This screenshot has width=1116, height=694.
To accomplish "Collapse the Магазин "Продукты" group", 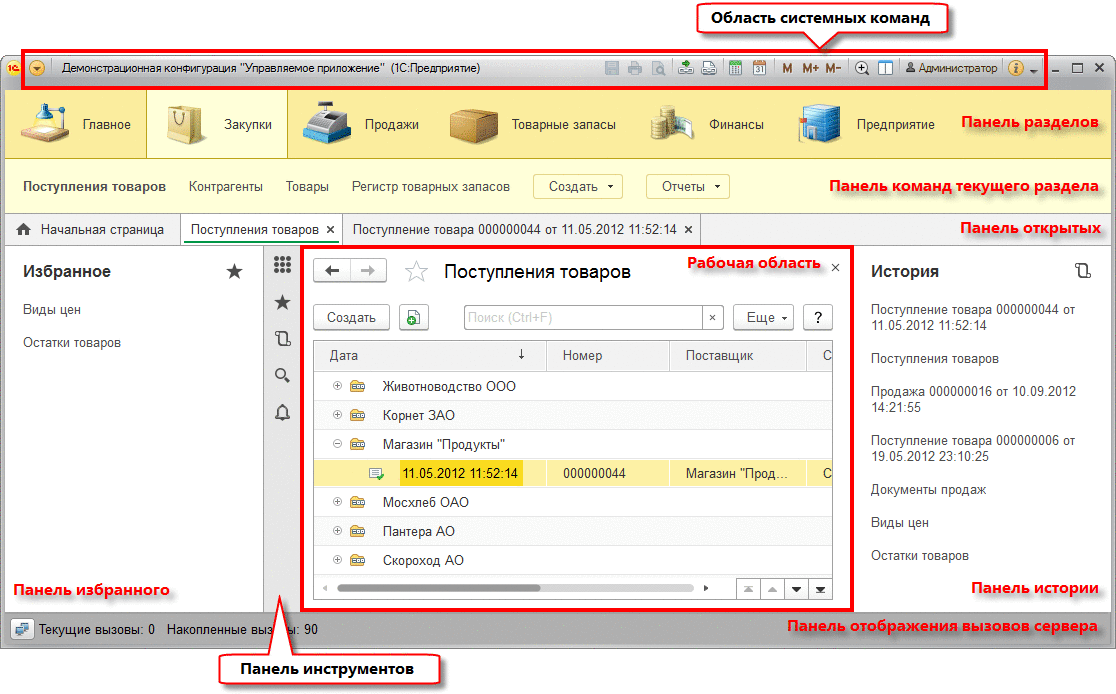I will [337, 444].
